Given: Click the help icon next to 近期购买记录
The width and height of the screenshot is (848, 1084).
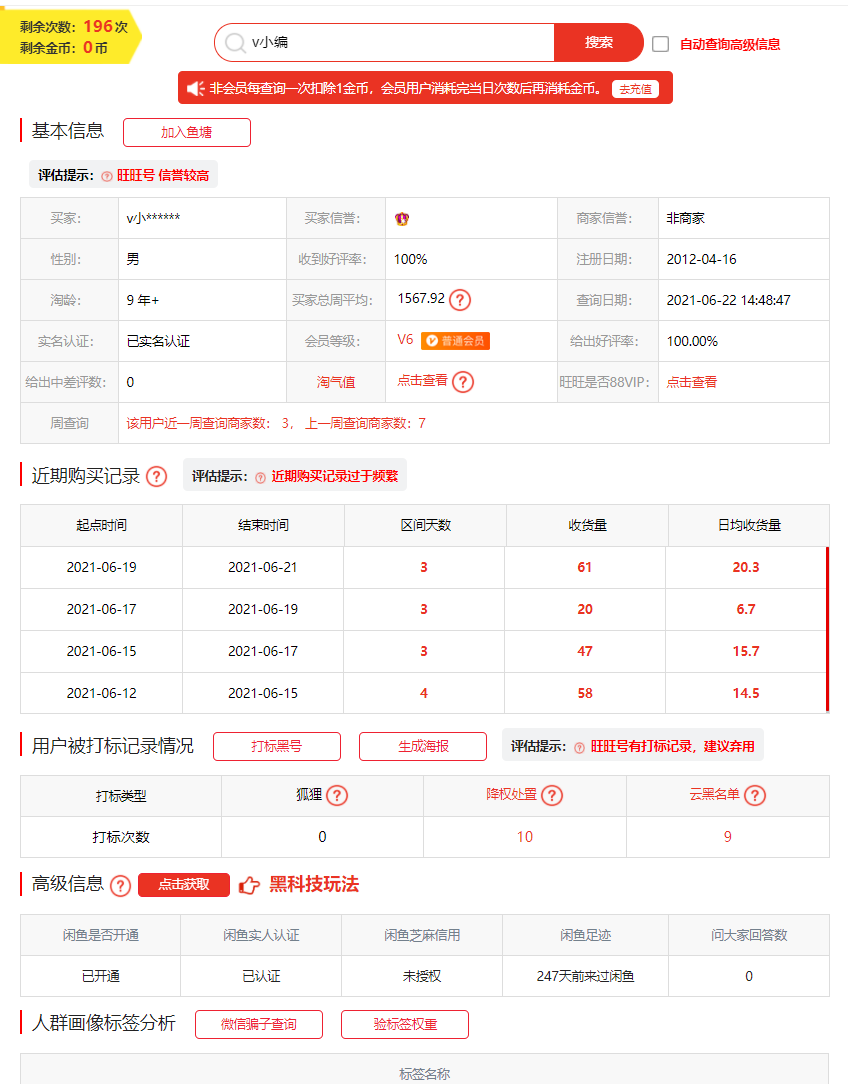Looking at the screenshot, I should (x=156, y=477).
